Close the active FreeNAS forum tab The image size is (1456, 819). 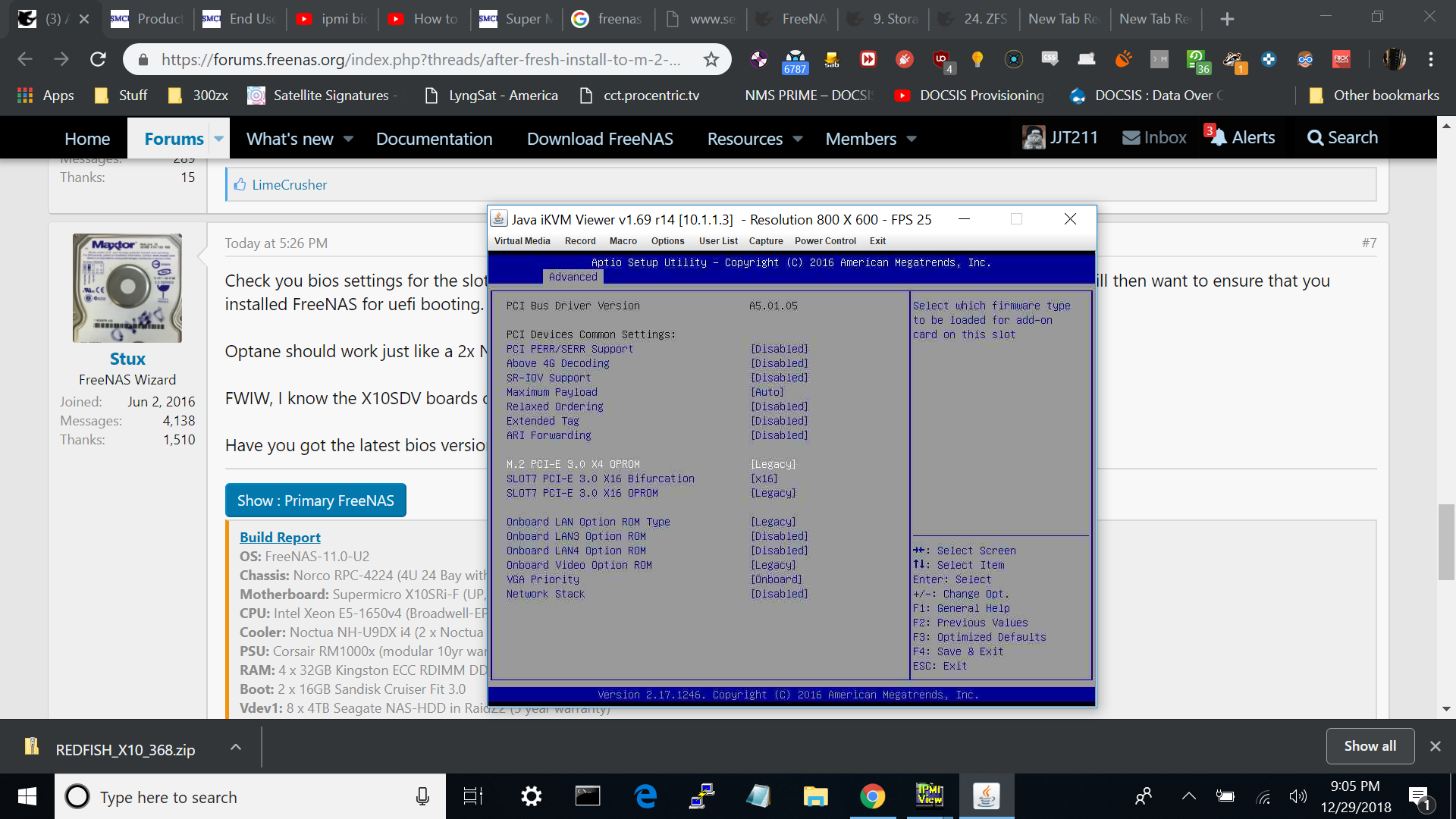tap(84, 19)
